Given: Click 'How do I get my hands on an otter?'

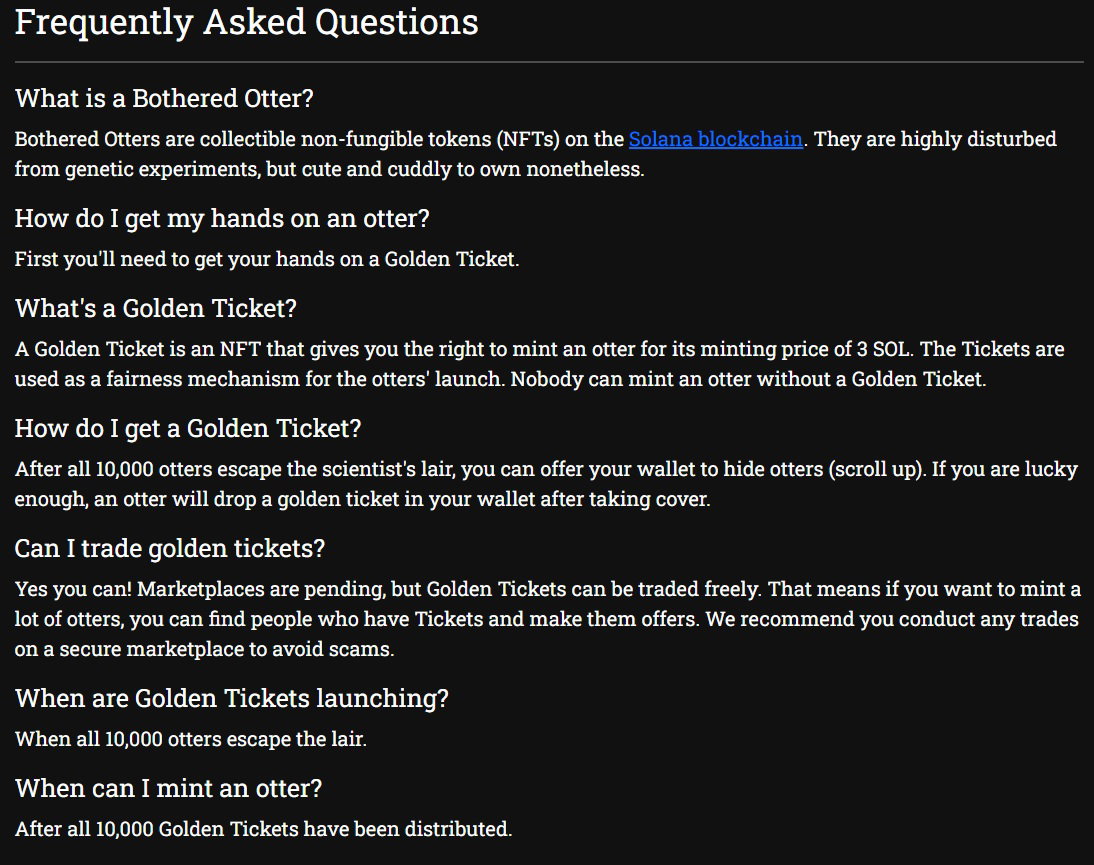Looking at the screenshot, I should [x=222, y=218].
